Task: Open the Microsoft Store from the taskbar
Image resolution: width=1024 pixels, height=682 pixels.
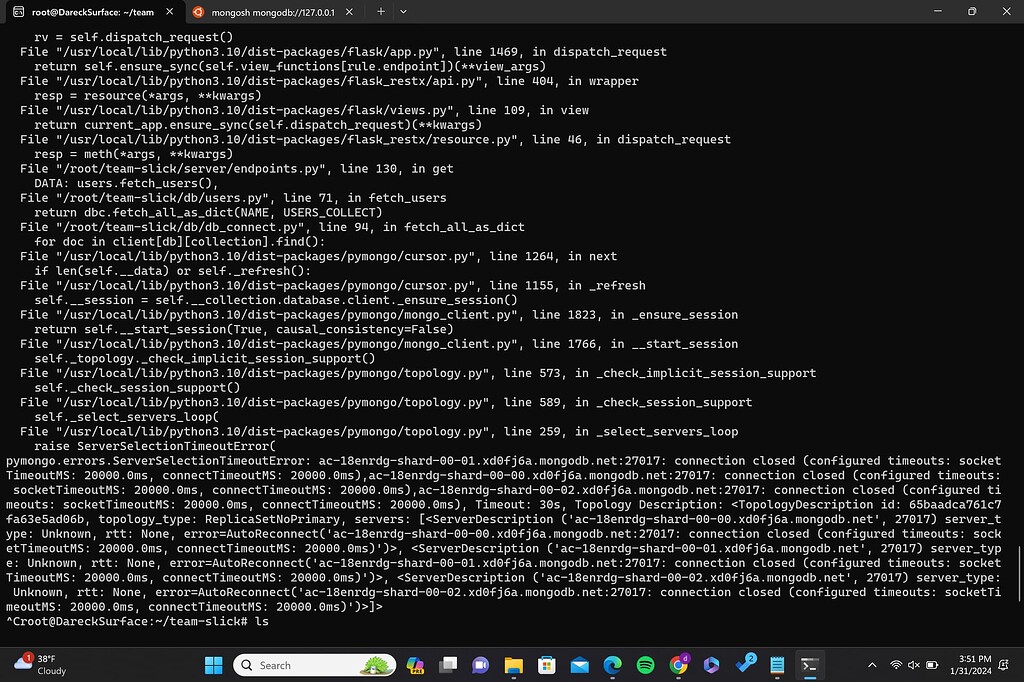Action: tap(545, 664)
